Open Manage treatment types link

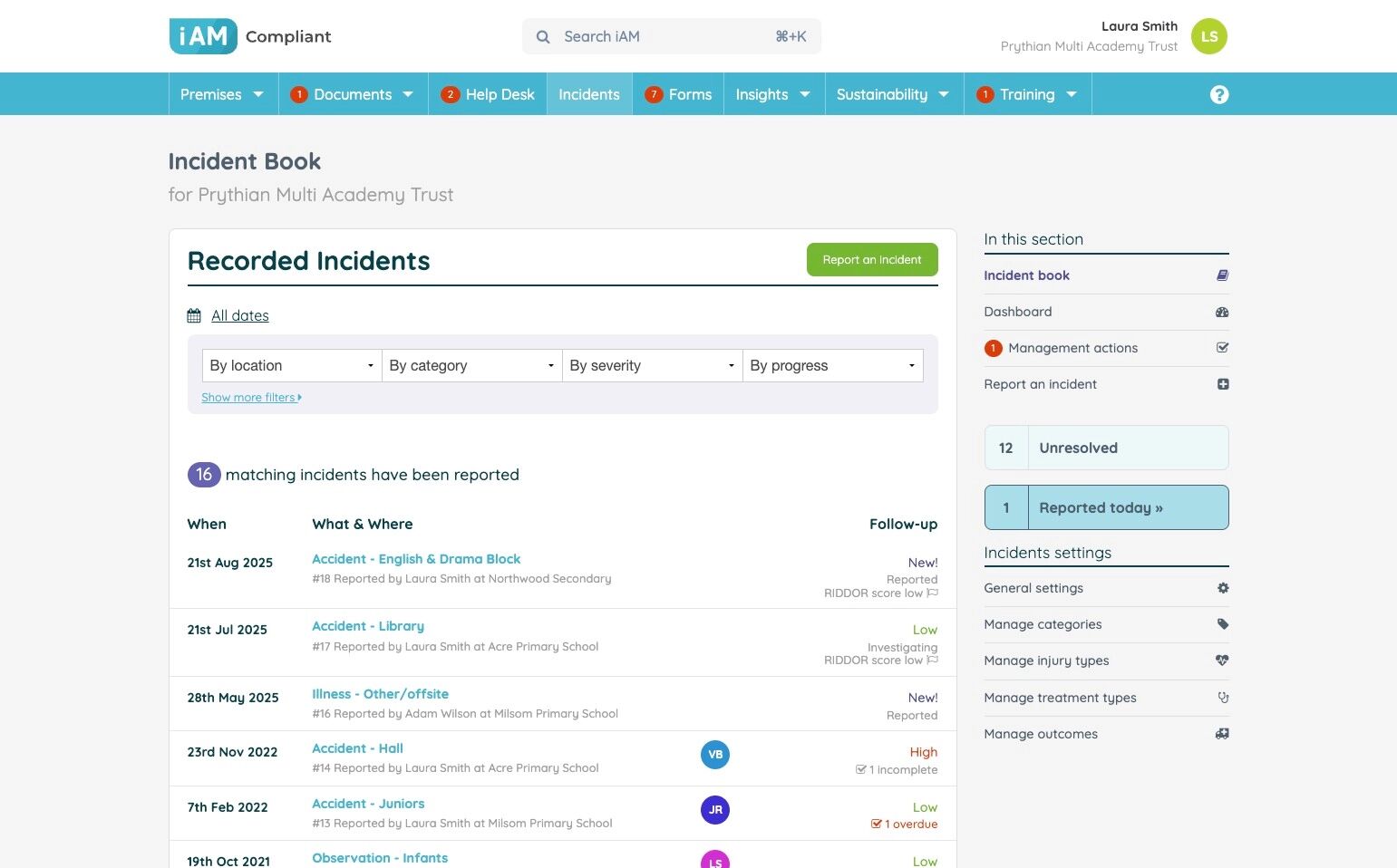click(1060, 698)
